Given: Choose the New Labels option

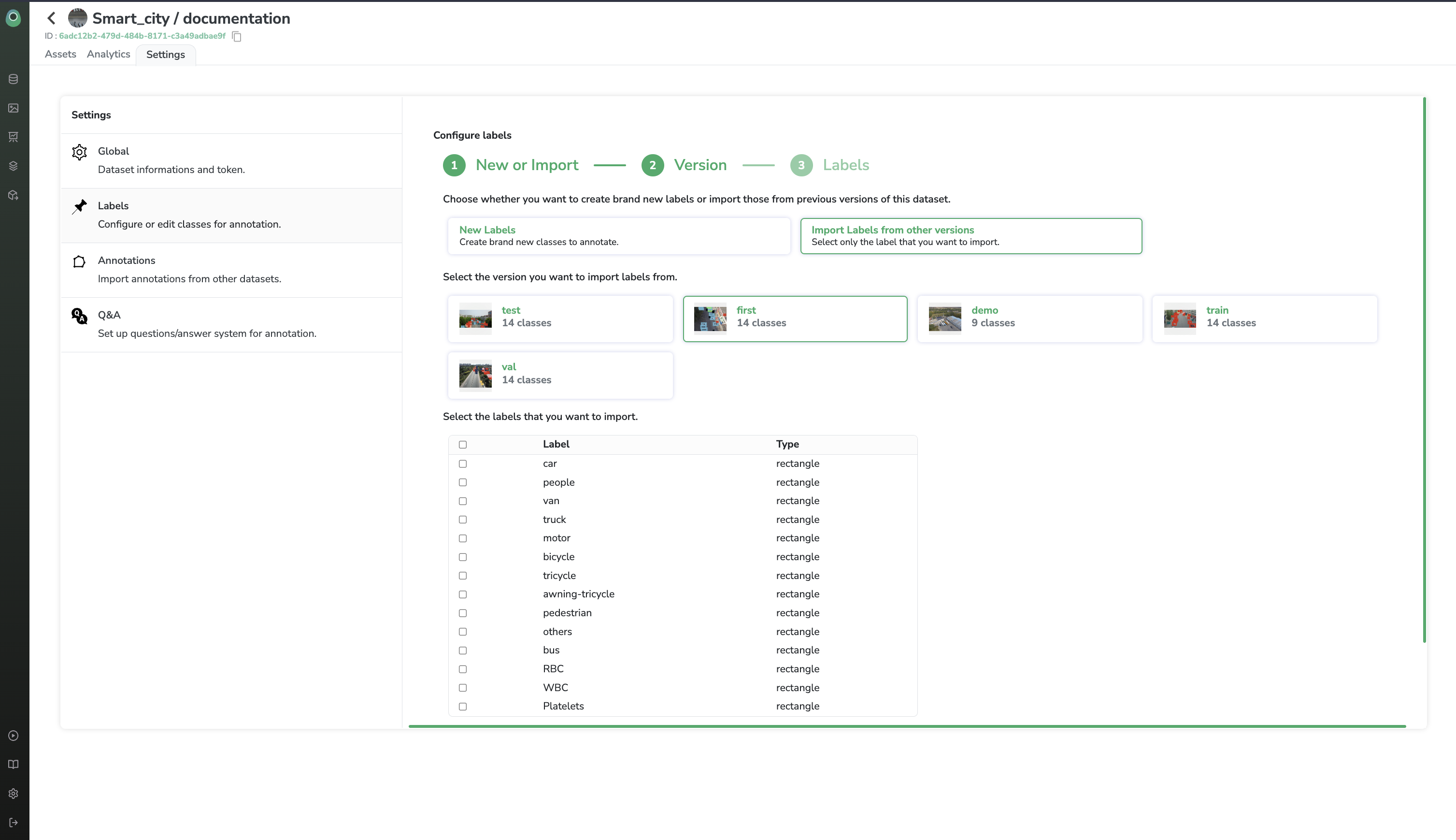Looking at the screenshot, I should click(x=618, y=235).
